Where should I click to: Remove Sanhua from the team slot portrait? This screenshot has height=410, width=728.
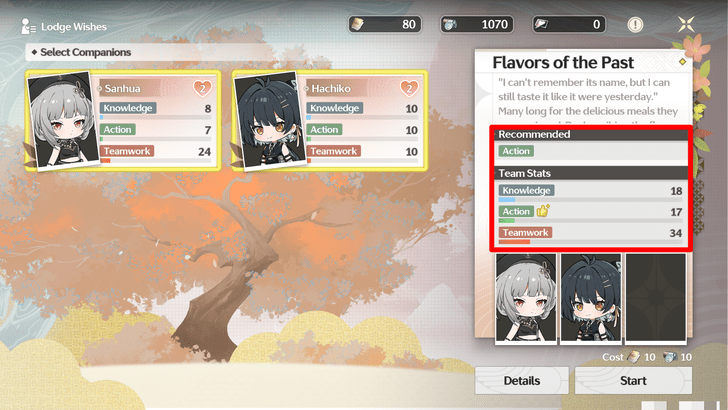(526, 298)
